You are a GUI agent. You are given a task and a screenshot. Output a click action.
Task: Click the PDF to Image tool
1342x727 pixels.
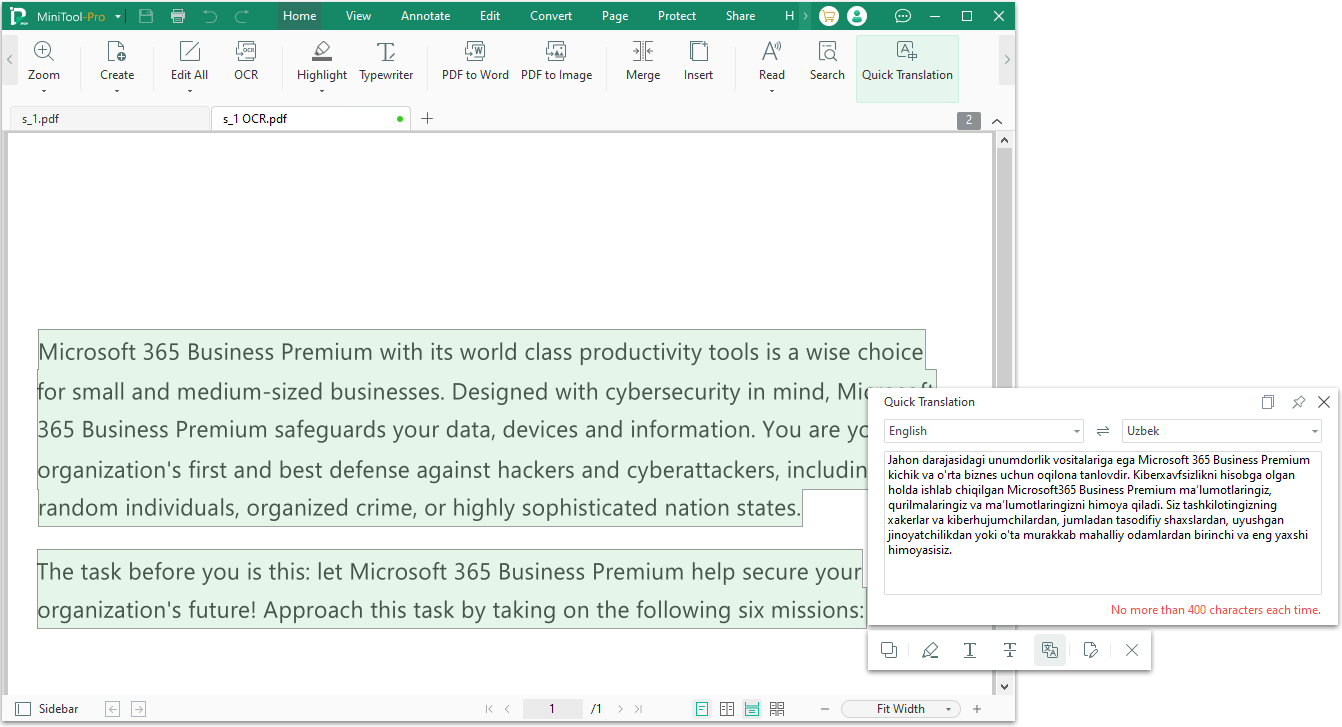[x=557, y=62]
